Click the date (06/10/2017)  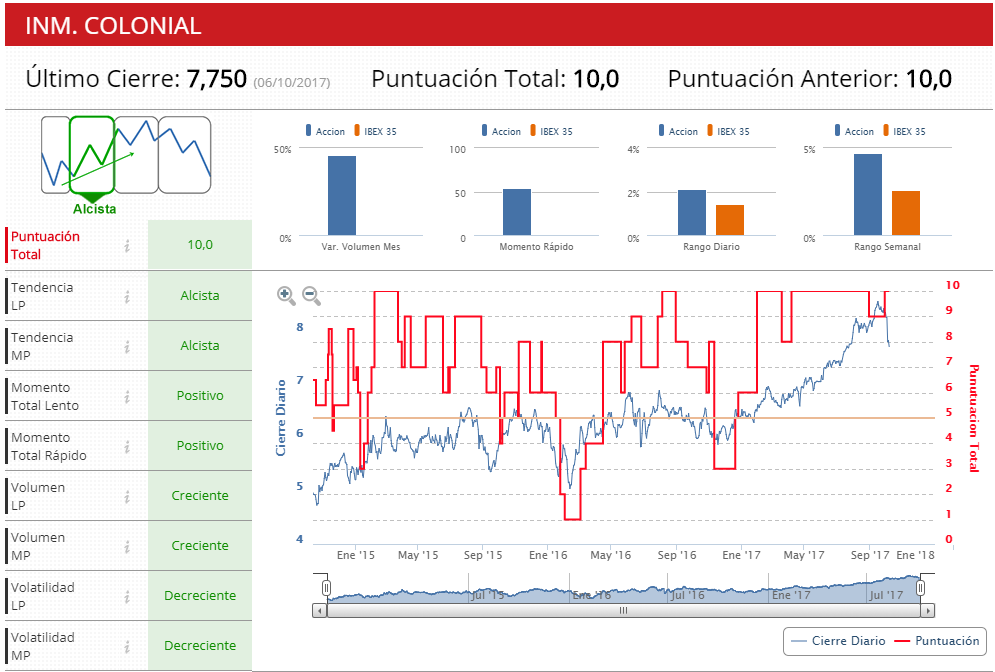click(x=292, y=82)
